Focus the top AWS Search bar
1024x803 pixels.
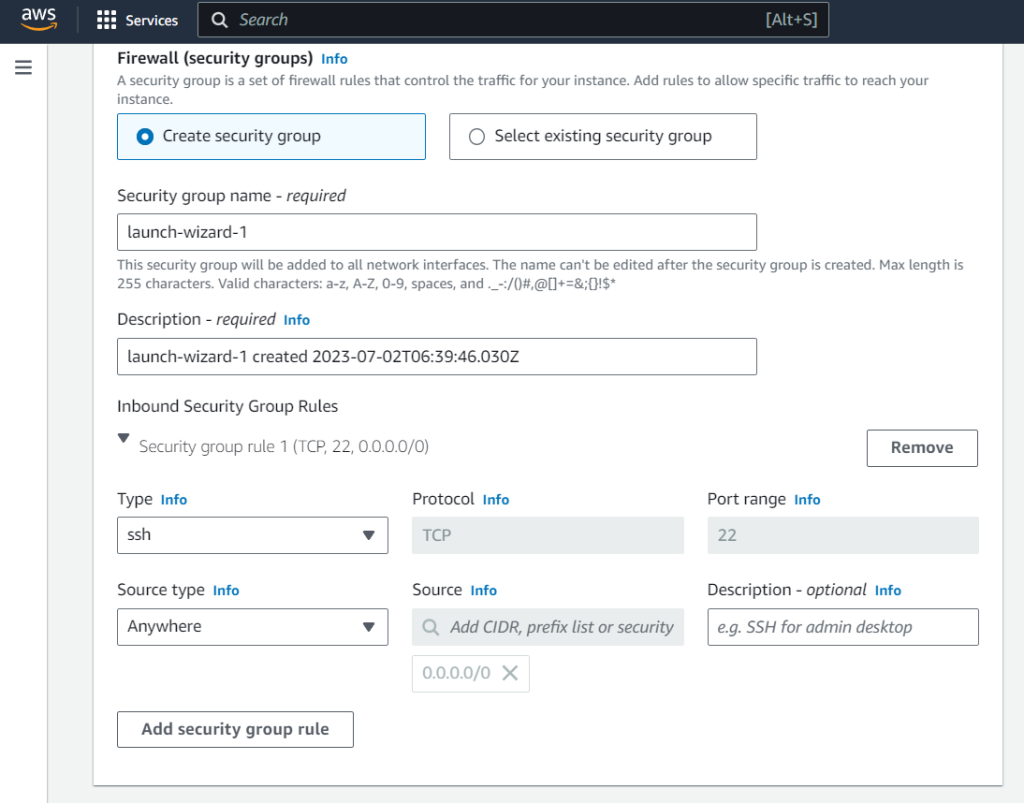500,20
